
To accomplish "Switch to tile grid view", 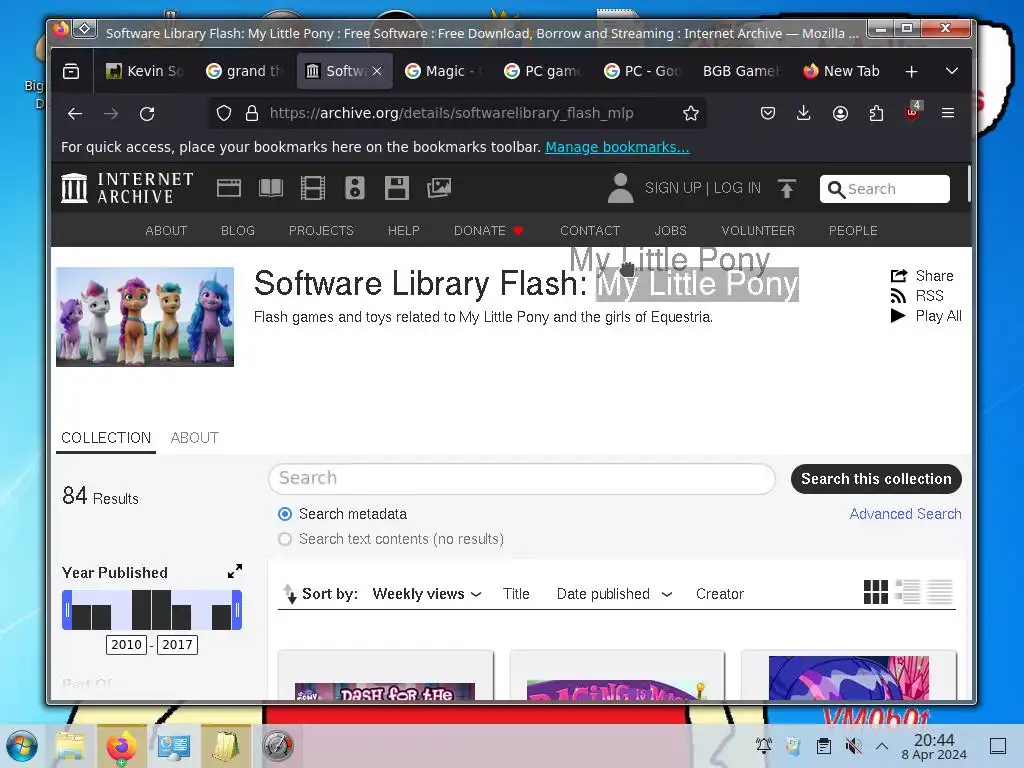I will tap(876, 592).
